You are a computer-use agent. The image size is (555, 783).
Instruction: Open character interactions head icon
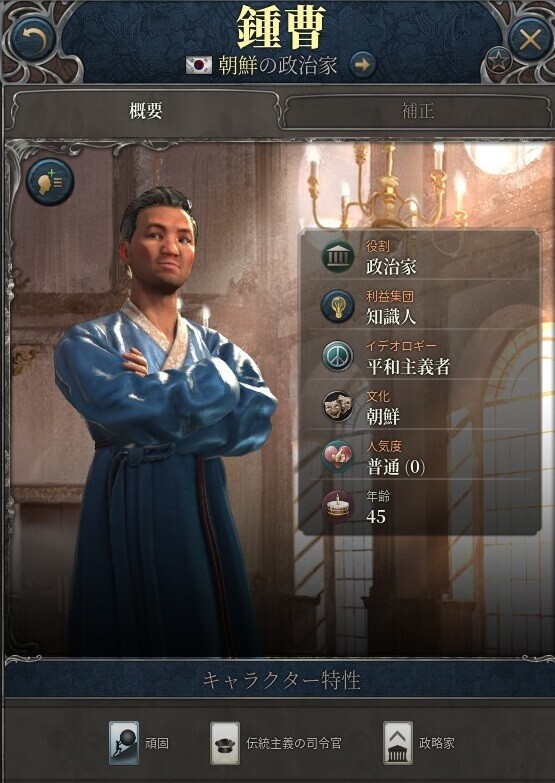(x=50, y=182)
